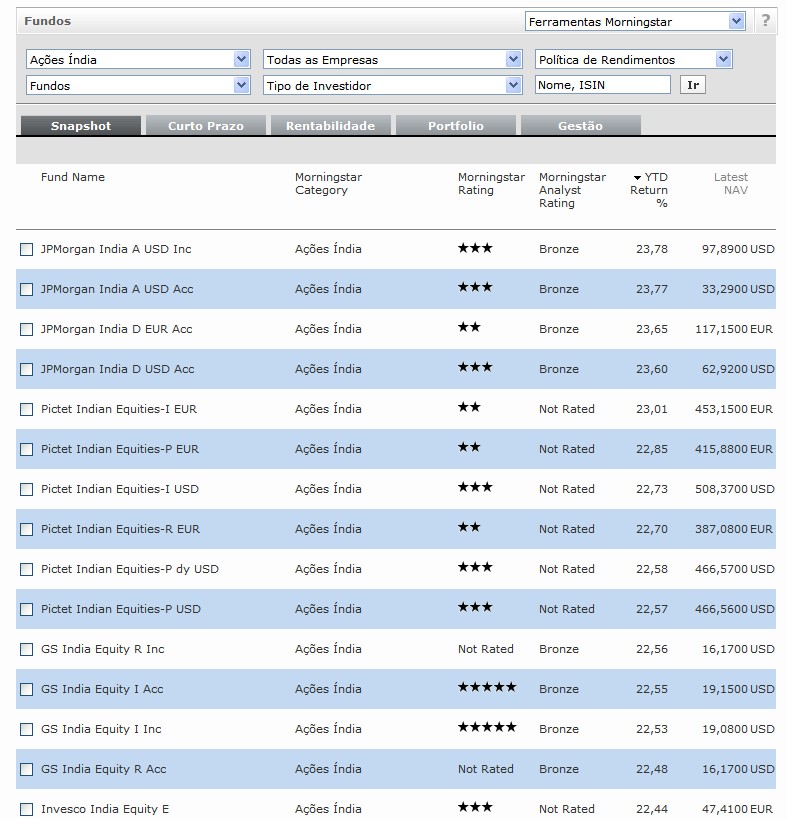This screenshot has height=819, width=787.
Task: Open Pictet Indian Equities-P dy USD fund
Action: [130, 569]
